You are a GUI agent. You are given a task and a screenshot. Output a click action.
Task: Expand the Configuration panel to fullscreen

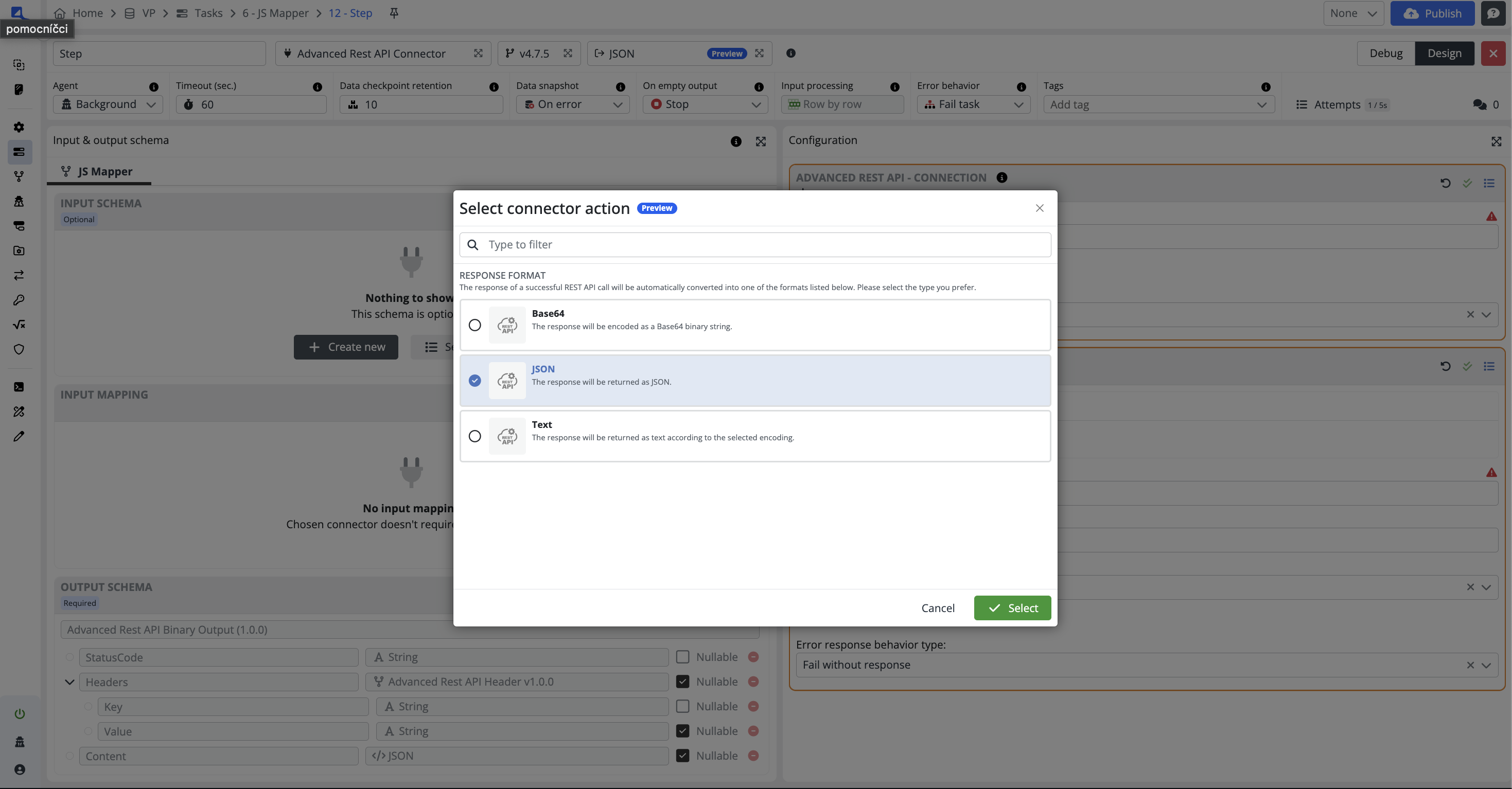[1496, 141]
